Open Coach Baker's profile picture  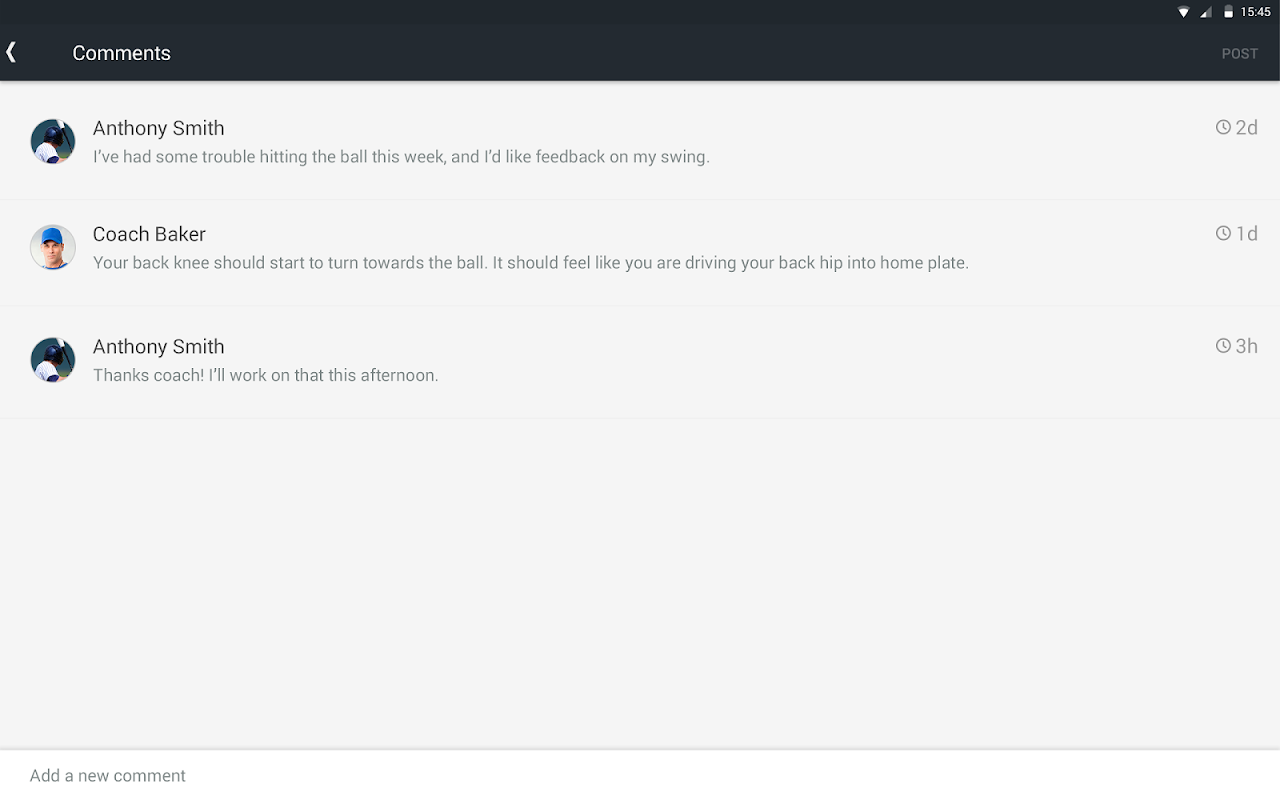pyautogui.click(x=53, y=247)
